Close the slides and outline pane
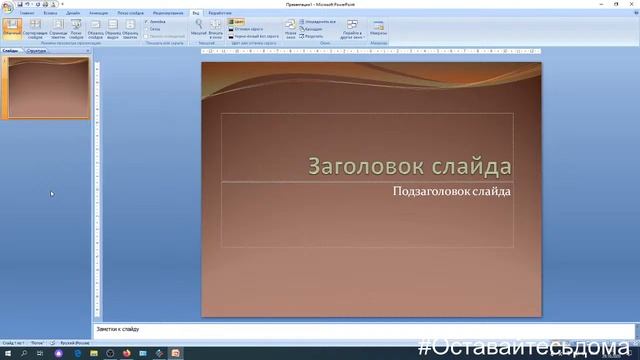Screen dimensions: 640x360 (x=88, y=51)
